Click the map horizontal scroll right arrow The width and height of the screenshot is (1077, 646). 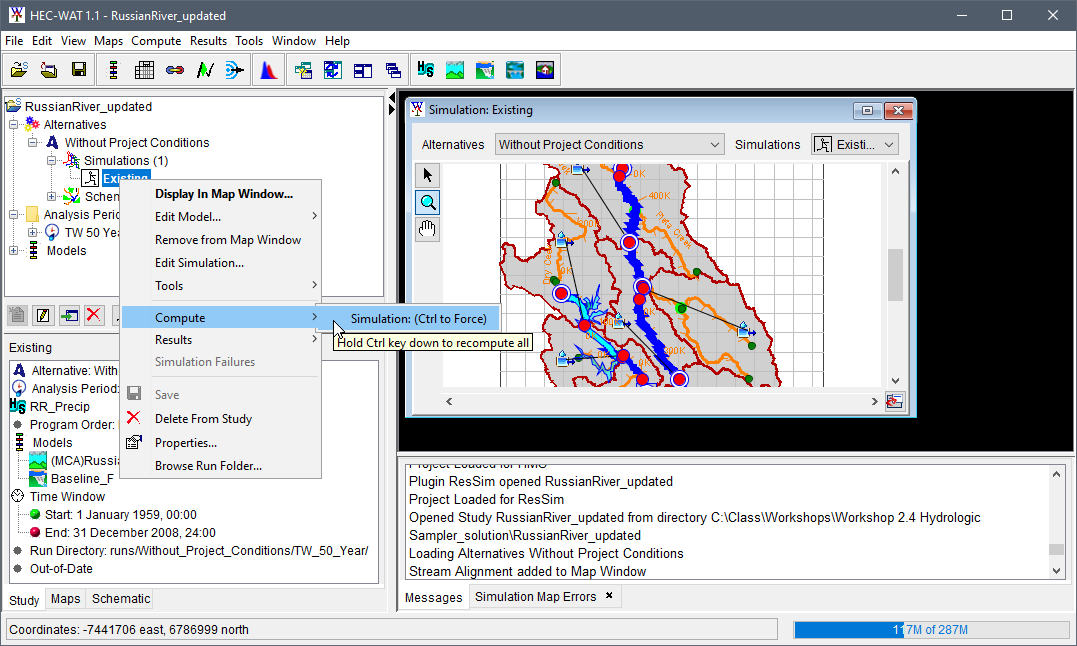click(x=874, y=401)
